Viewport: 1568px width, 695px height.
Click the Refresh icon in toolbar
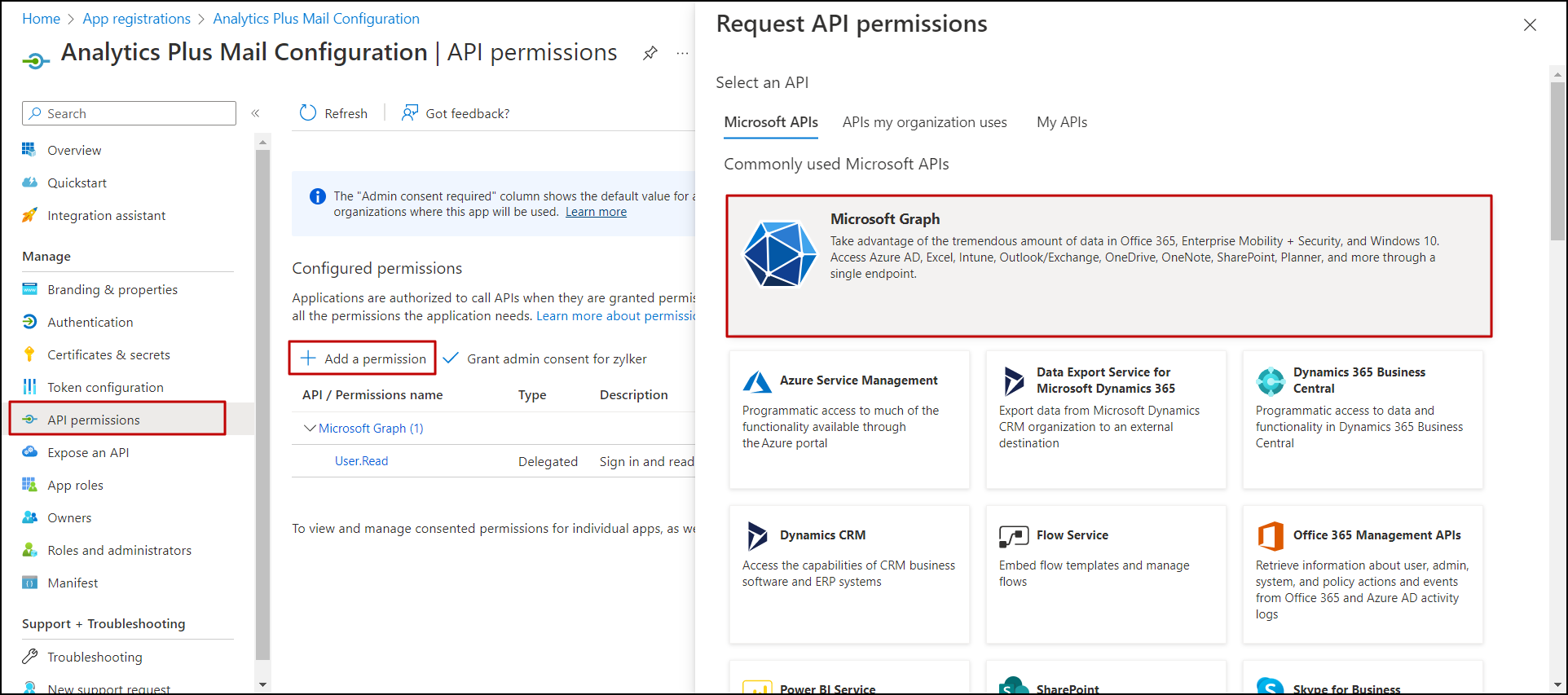(x=308, y=113)
